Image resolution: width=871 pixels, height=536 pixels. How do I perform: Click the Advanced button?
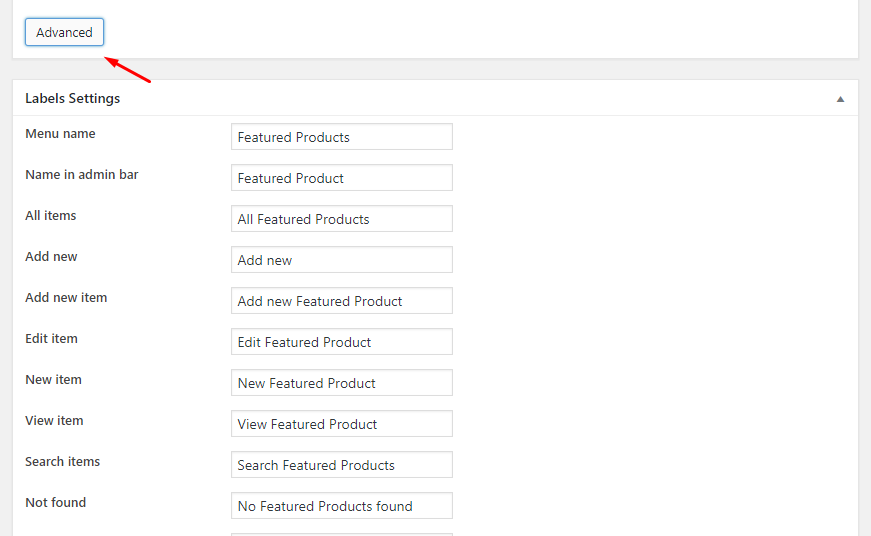[64, 32]
